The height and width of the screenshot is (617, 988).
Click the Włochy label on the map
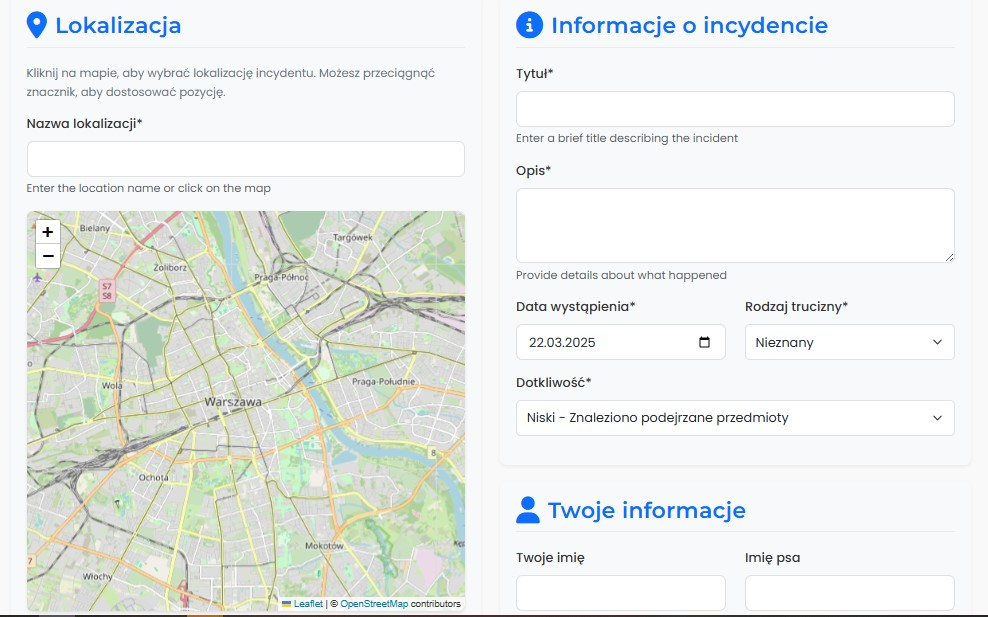pos(98,576)
